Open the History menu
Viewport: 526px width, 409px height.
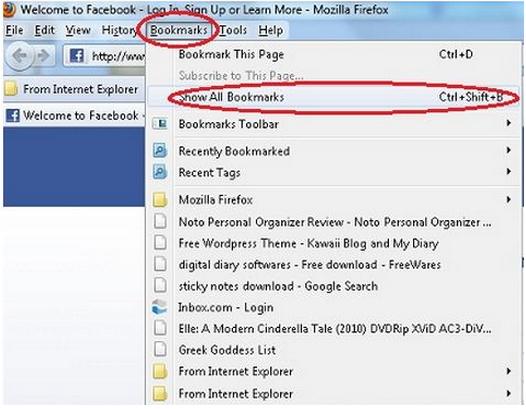(x=119, y=30)
